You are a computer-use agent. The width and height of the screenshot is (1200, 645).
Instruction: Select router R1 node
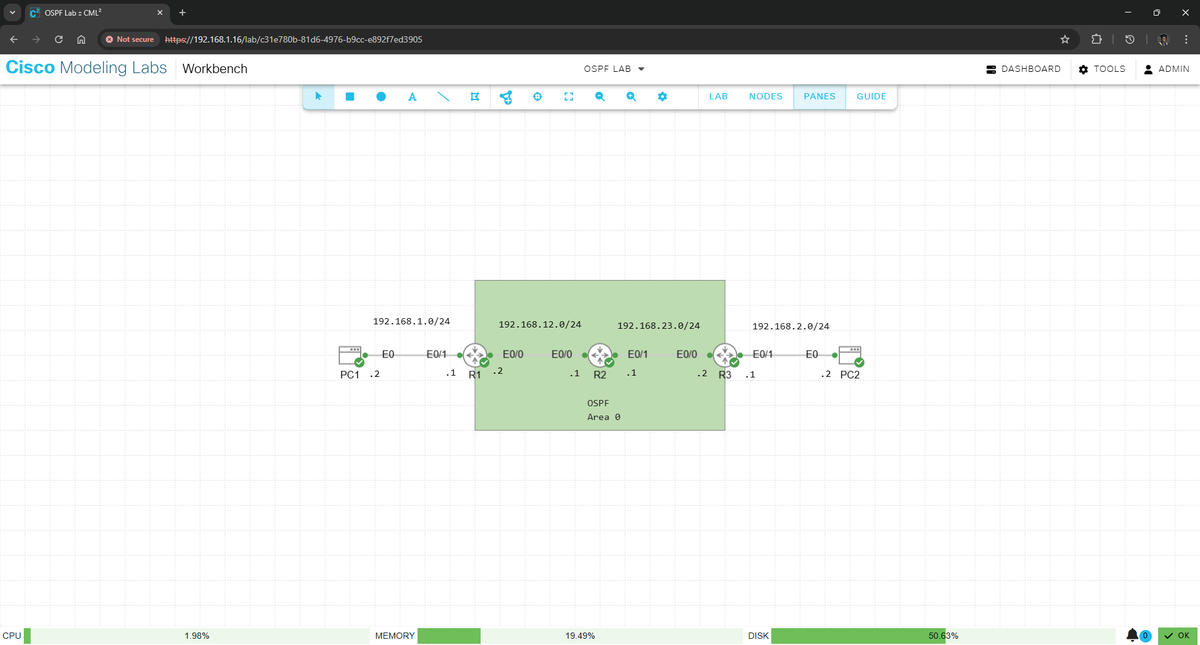point(474,355)
